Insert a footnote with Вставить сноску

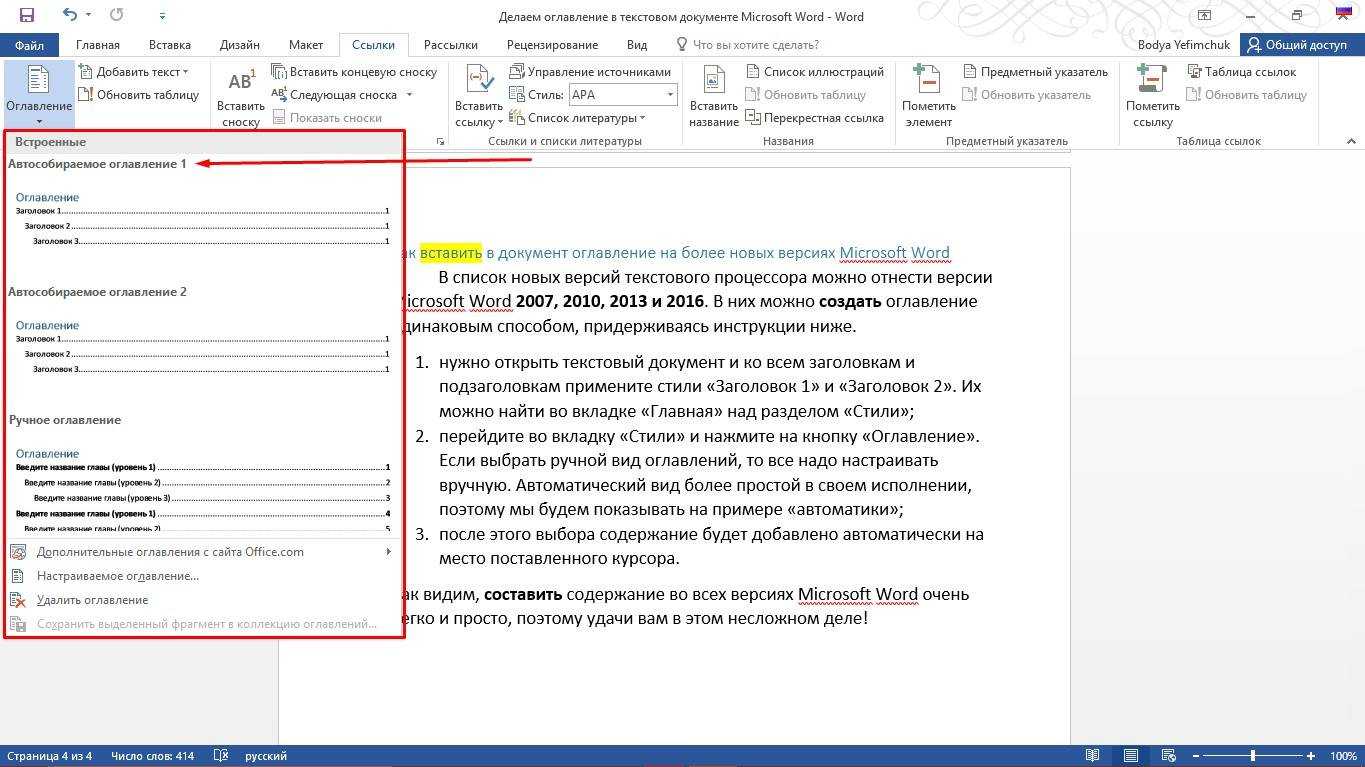241,98
